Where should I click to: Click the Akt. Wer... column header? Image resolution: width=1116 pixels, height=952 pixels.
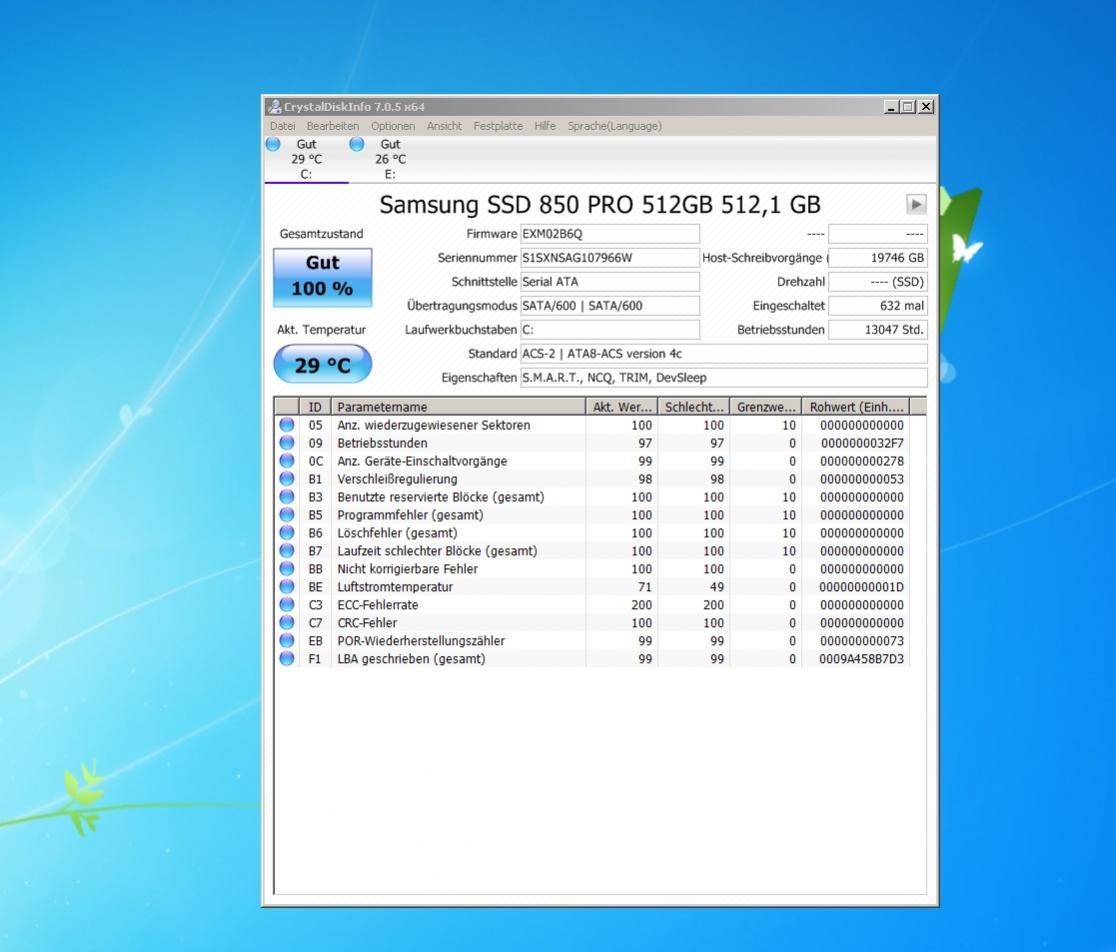[x=622, y=407]
